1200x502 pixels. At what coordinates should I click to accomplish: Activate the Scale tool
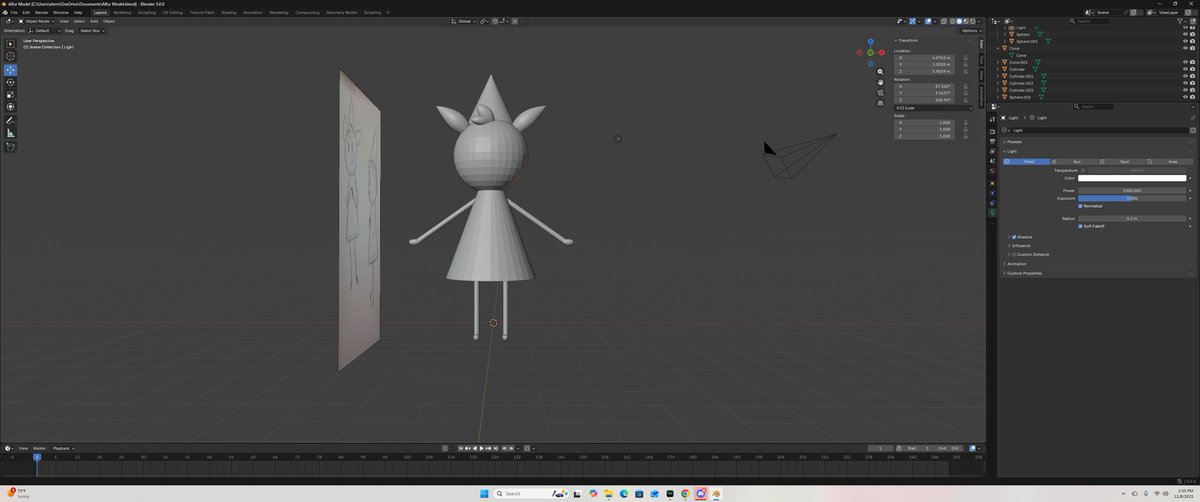11,94
